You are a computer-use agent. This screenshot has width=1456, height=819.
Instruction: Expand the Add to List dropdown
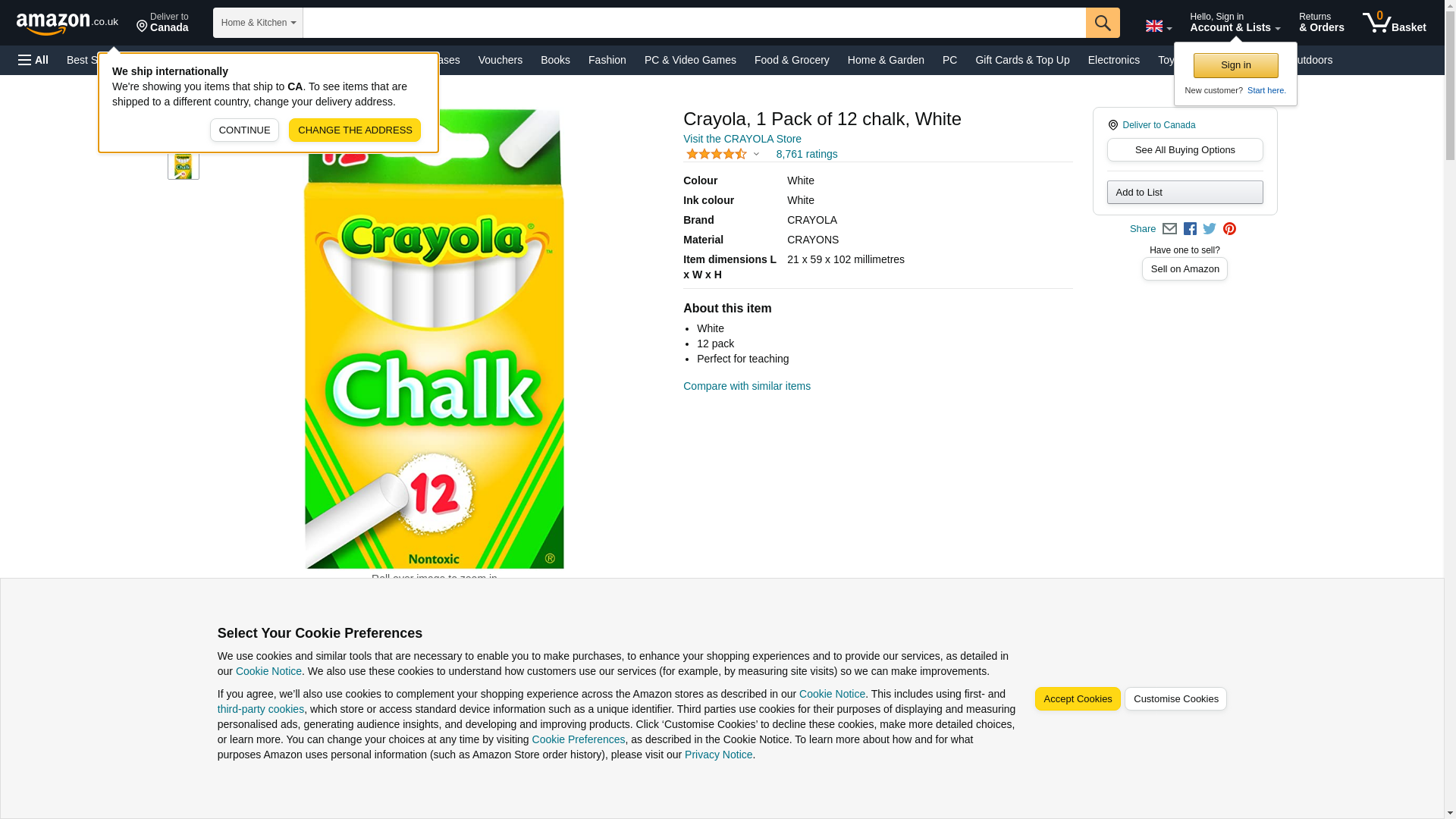1185,192
